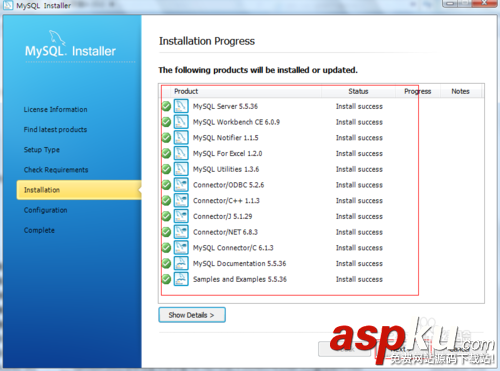This screenshot has height=371, width=500.
Task: Select the Connector/C++ 1.1.3 name
Action: pyautogui.click(x=226, y=200)
